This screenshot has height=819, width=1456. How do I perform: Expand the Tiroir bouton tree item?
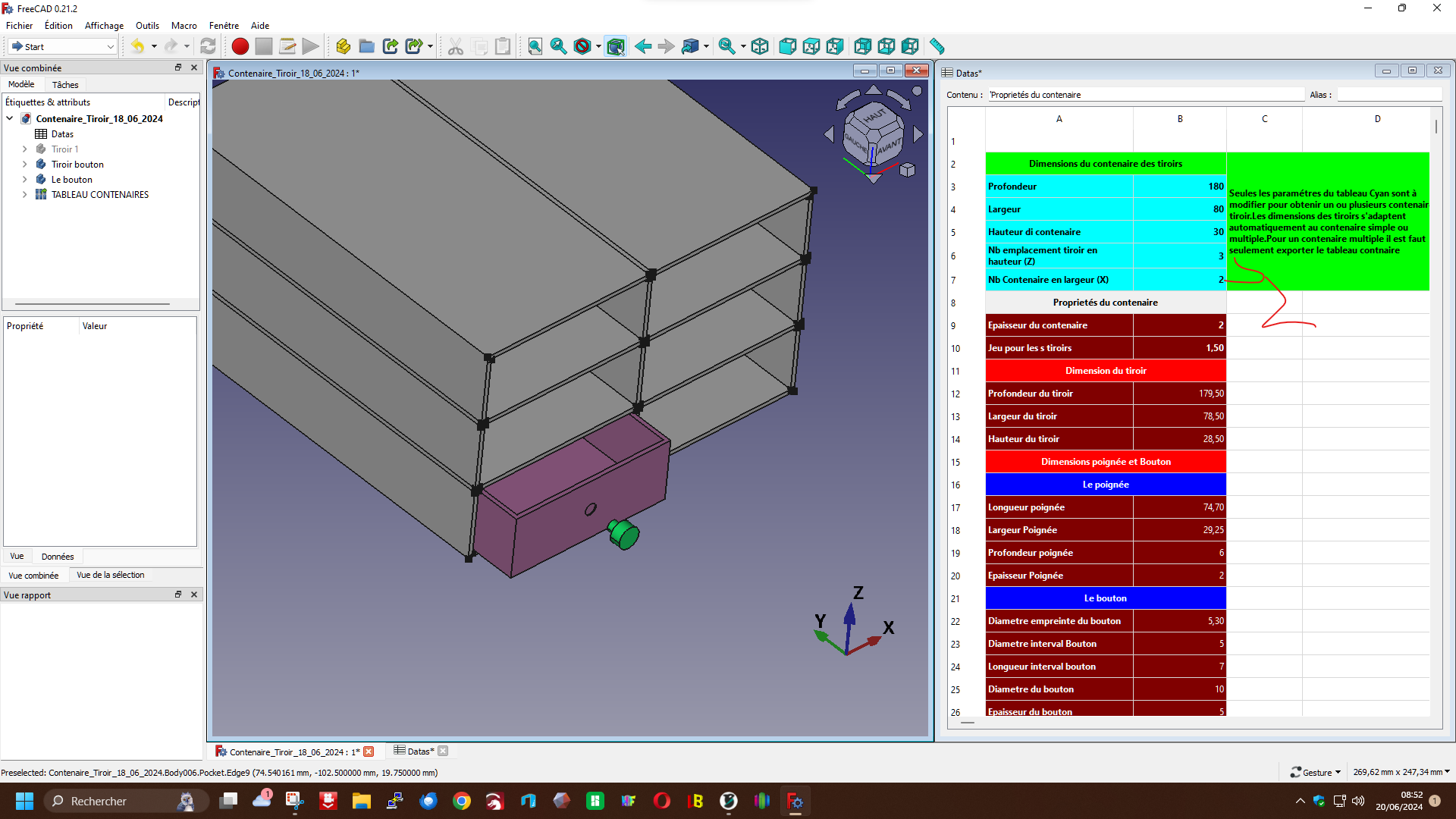tap(24, 165)
